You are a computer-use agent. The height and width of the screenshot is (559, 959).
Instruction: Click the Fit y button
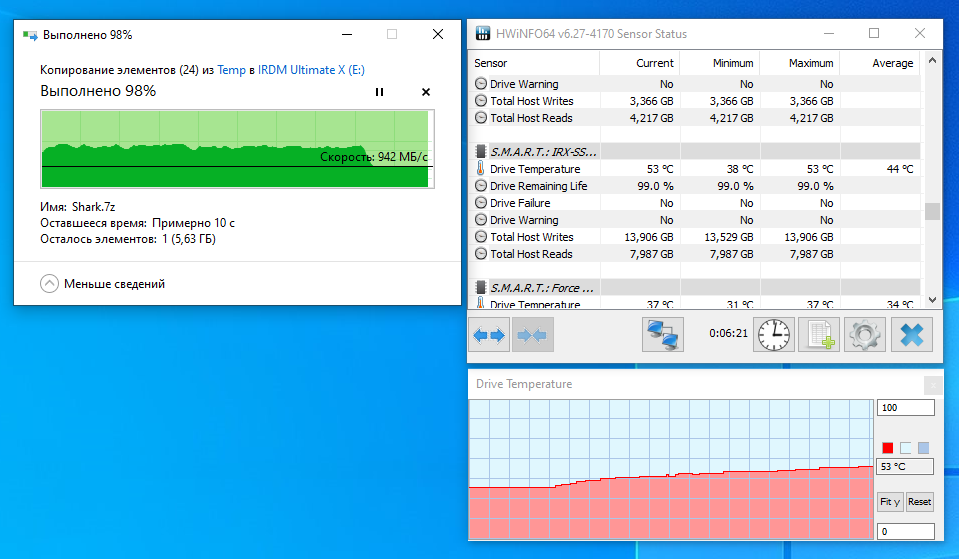(890, 502)
